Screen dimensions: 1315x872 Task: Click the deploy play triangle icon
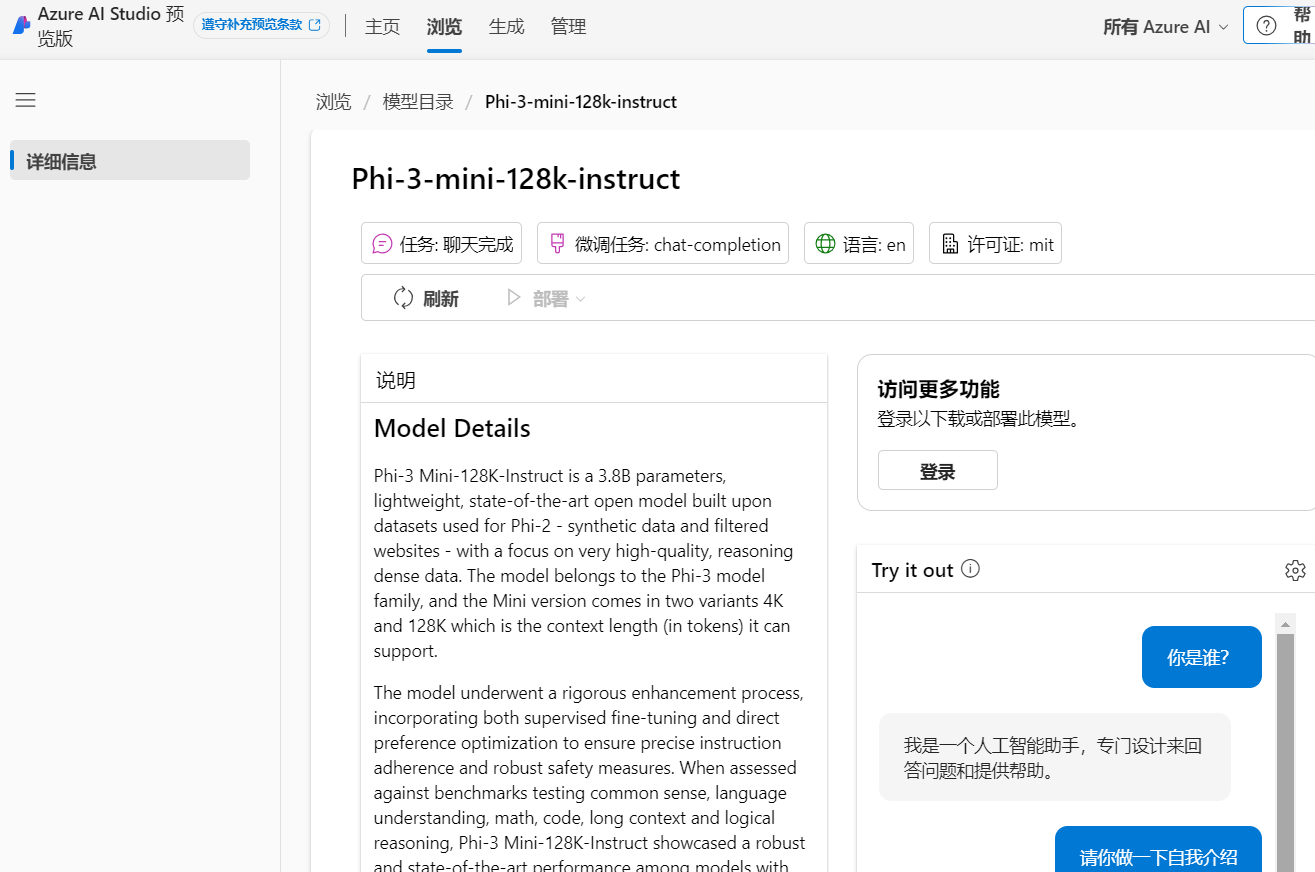(514, 297)
